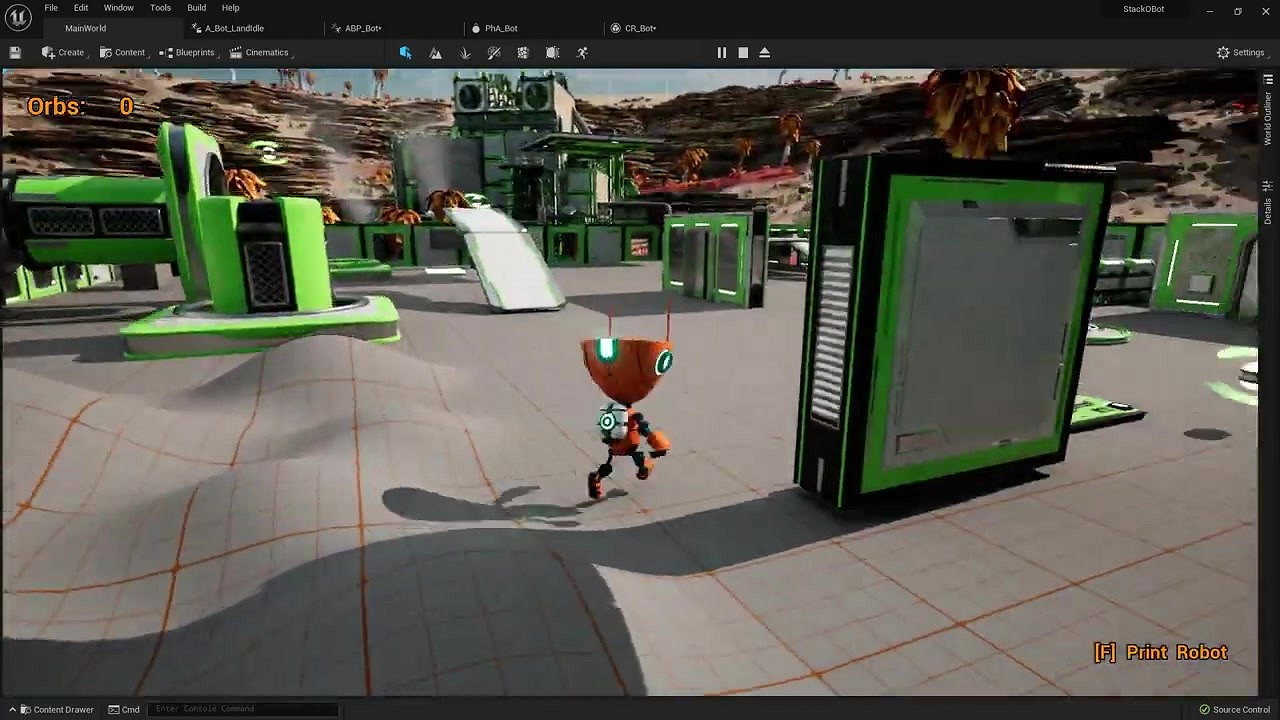
Task: Expand the World Outliner side panel
Action: coord(1268,120)
